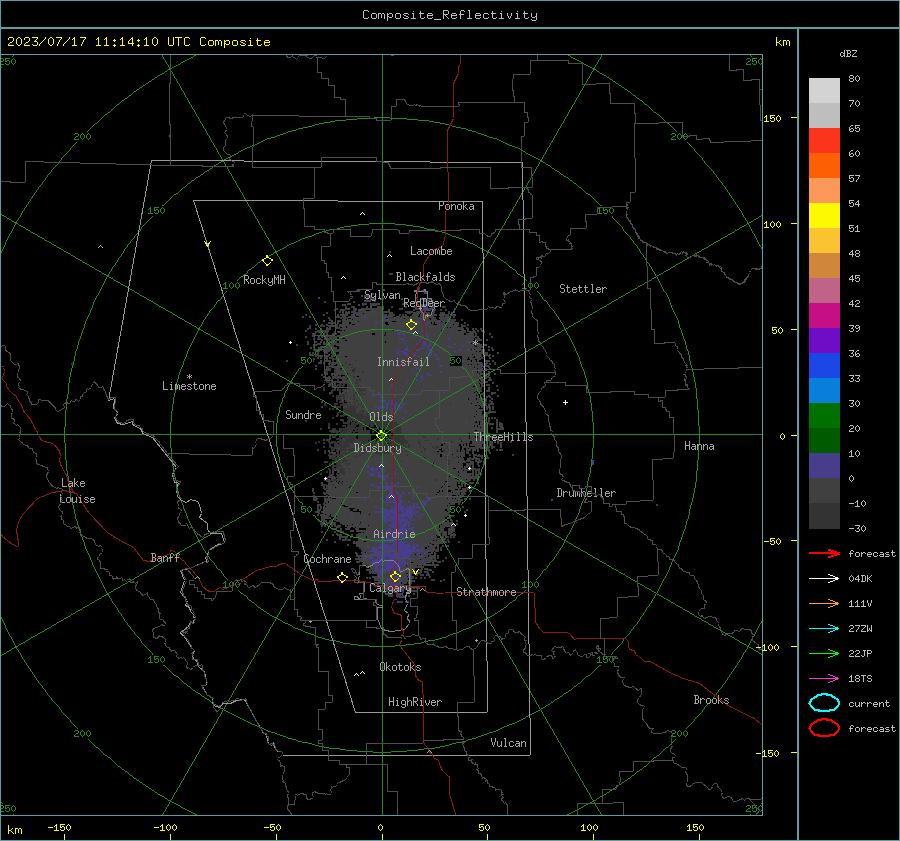Click the Sundre town label
Viewport: 900px width, 841px height.
coord(303,414)
